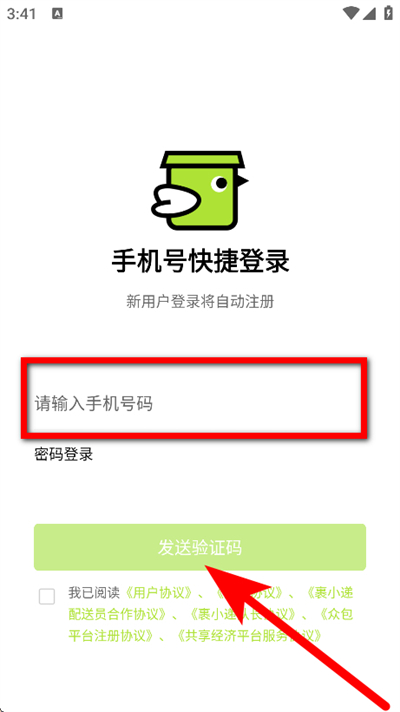The width and height of the screenshot is (400, 712).
Task: Open the 《用户协议》 link
Action: point(158,593)
